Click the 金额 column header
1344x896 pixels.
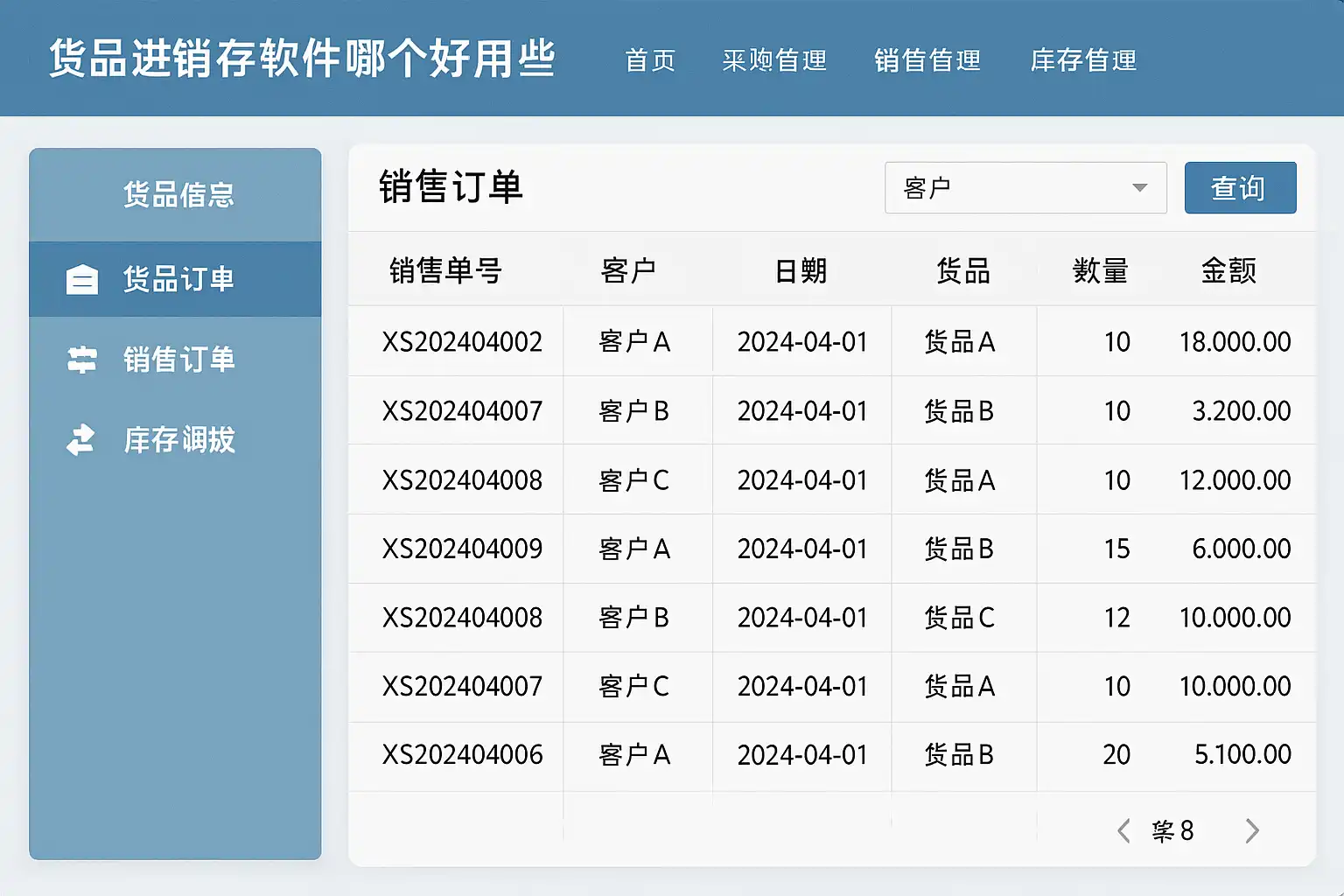click(x=1228, y=270)
